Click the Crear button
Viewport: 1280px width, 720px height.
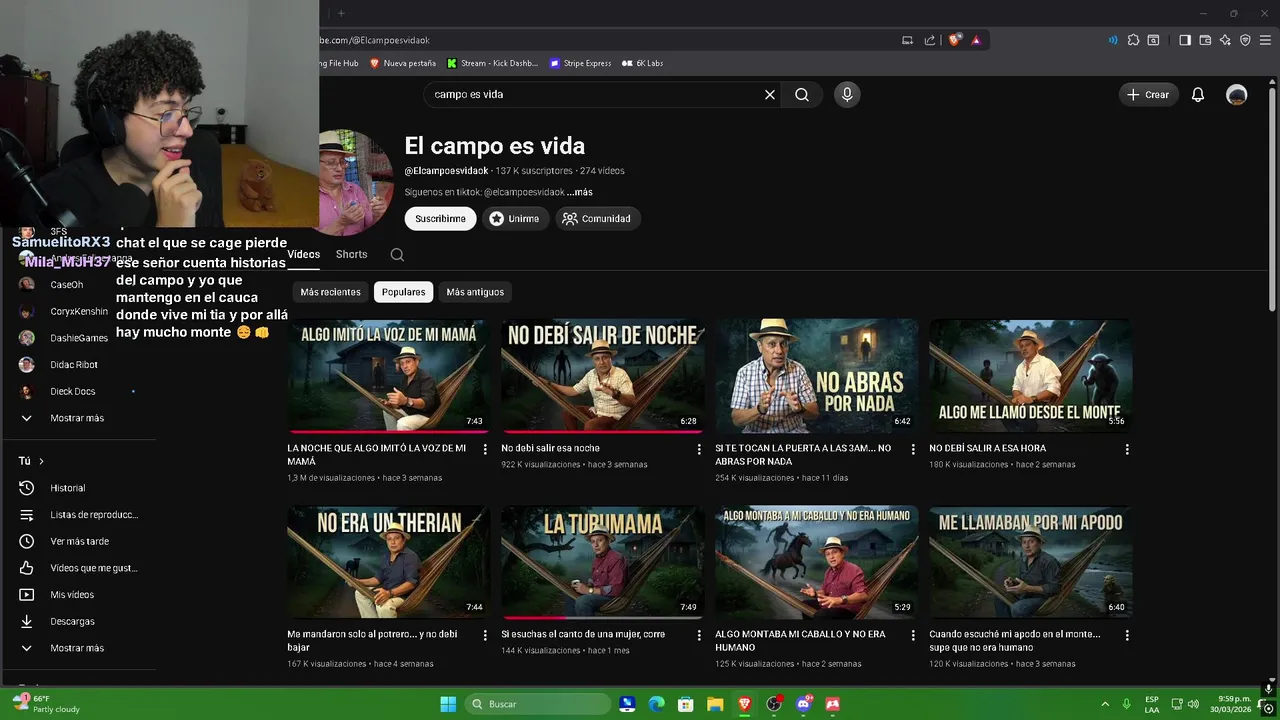(x=1148, y=95)
